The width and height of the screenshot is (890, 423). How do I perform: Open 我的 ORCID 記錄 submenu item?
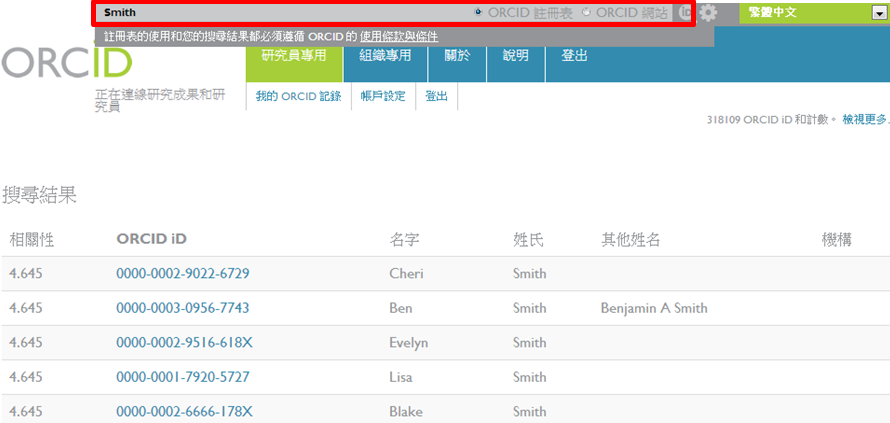299,96
